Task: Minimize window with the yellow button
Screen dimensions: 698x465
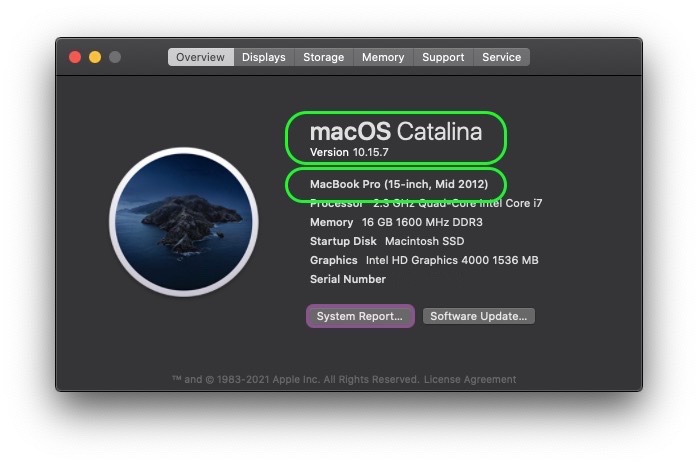Action: click(95, 57)
